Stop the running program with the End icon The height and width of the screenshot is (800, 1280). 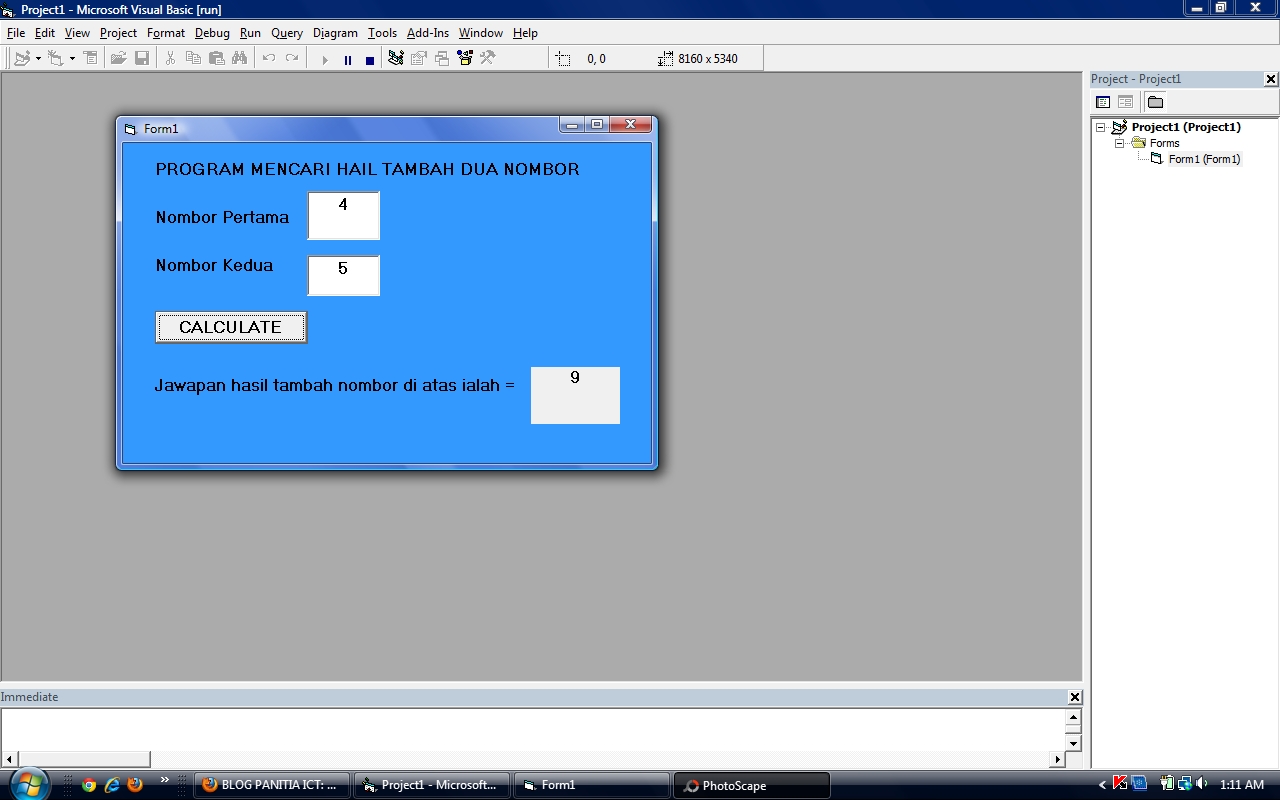tap(368, 59)
